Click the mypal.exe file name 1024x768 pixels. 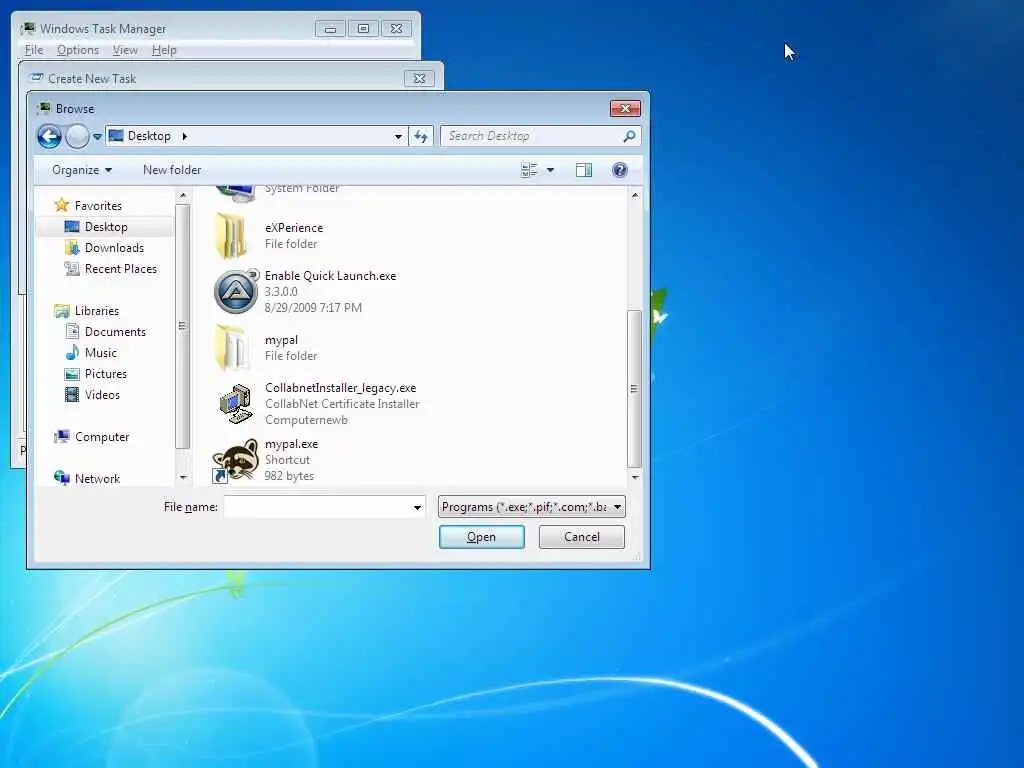pyautogui.click(x=291, y=444)
